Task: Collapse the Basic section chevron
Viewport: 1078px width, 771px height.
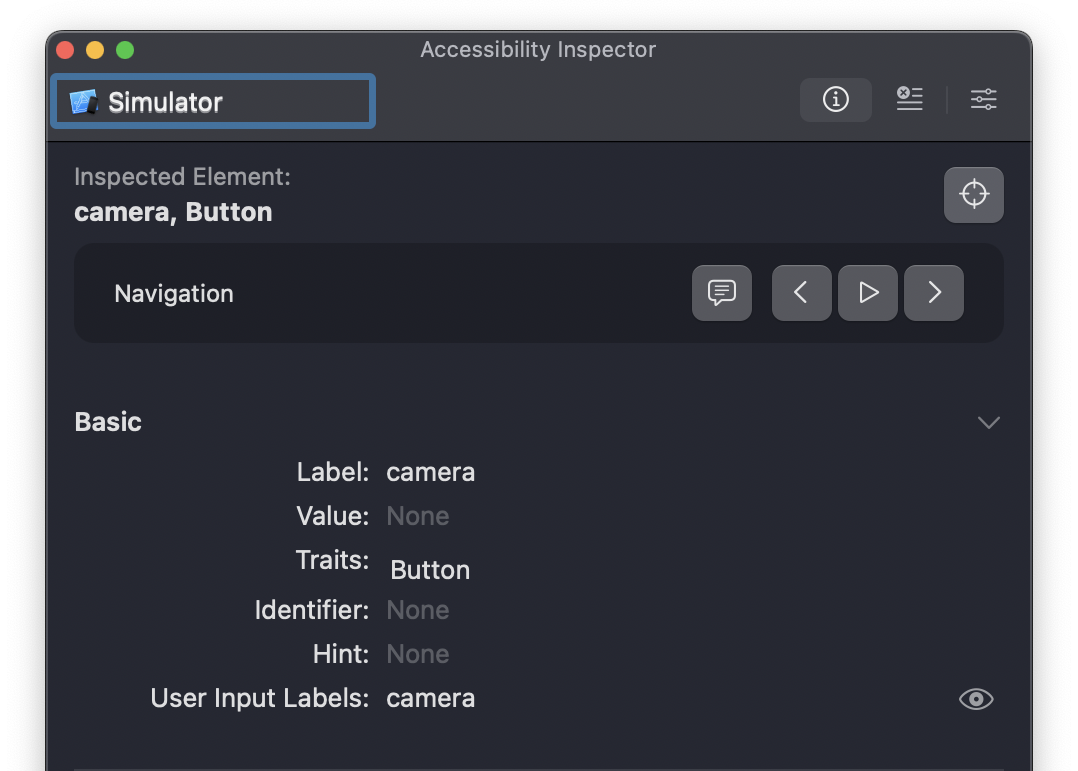Action: (x=989, y=422)
